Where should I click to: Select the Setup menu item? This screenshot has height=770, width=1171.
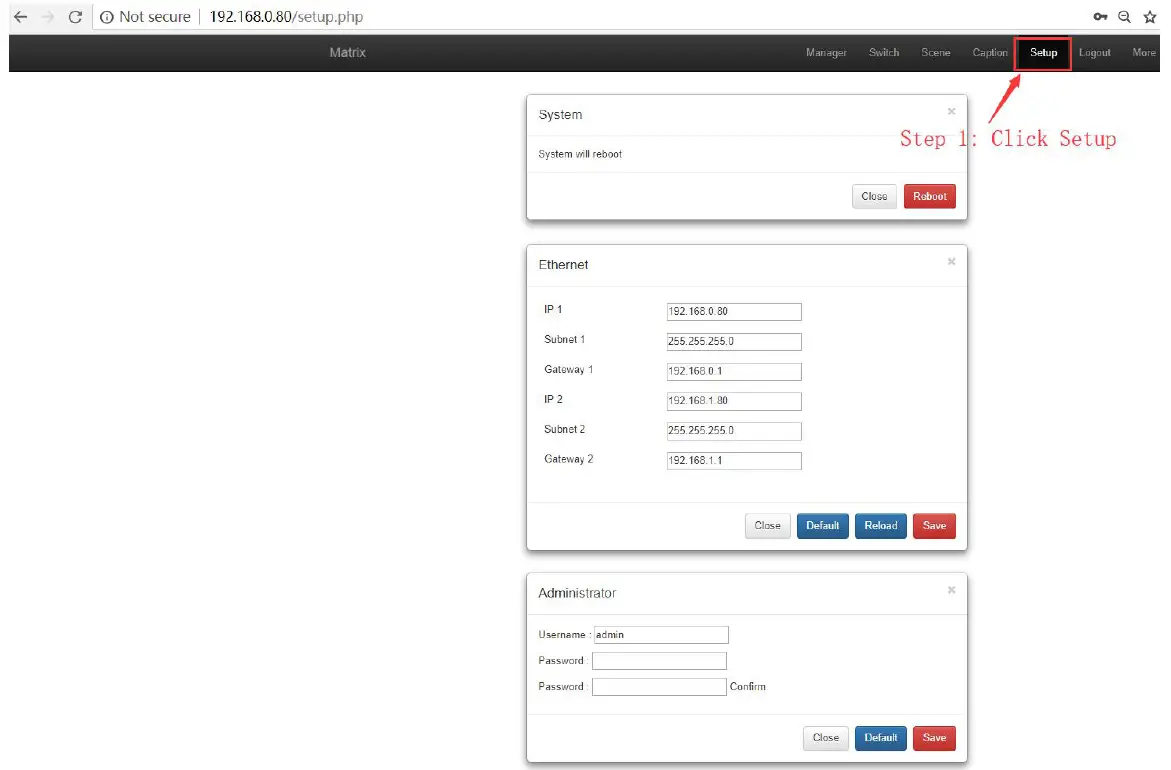[1043, 53]
